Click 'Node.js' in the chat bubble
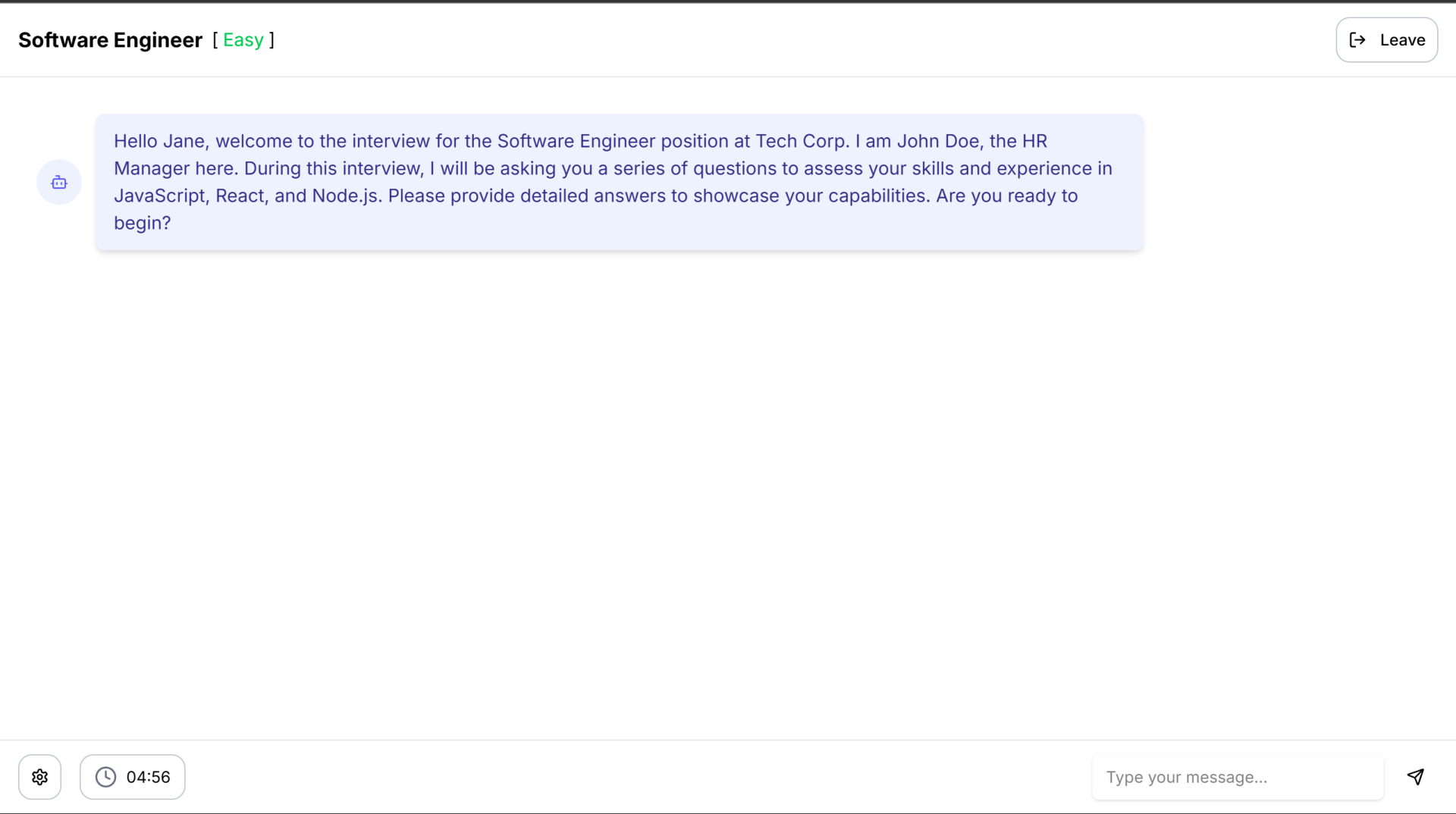The width and height of the screenshot is (1456, 814). (345, 196)
